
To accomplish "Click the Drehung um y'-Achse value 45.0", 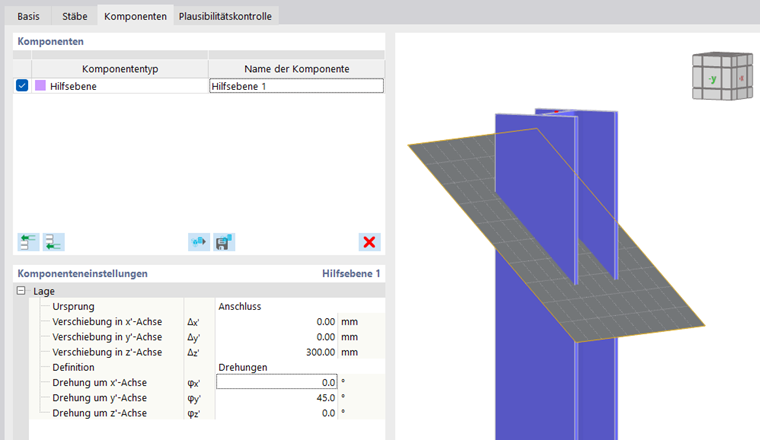I will 276,397.
